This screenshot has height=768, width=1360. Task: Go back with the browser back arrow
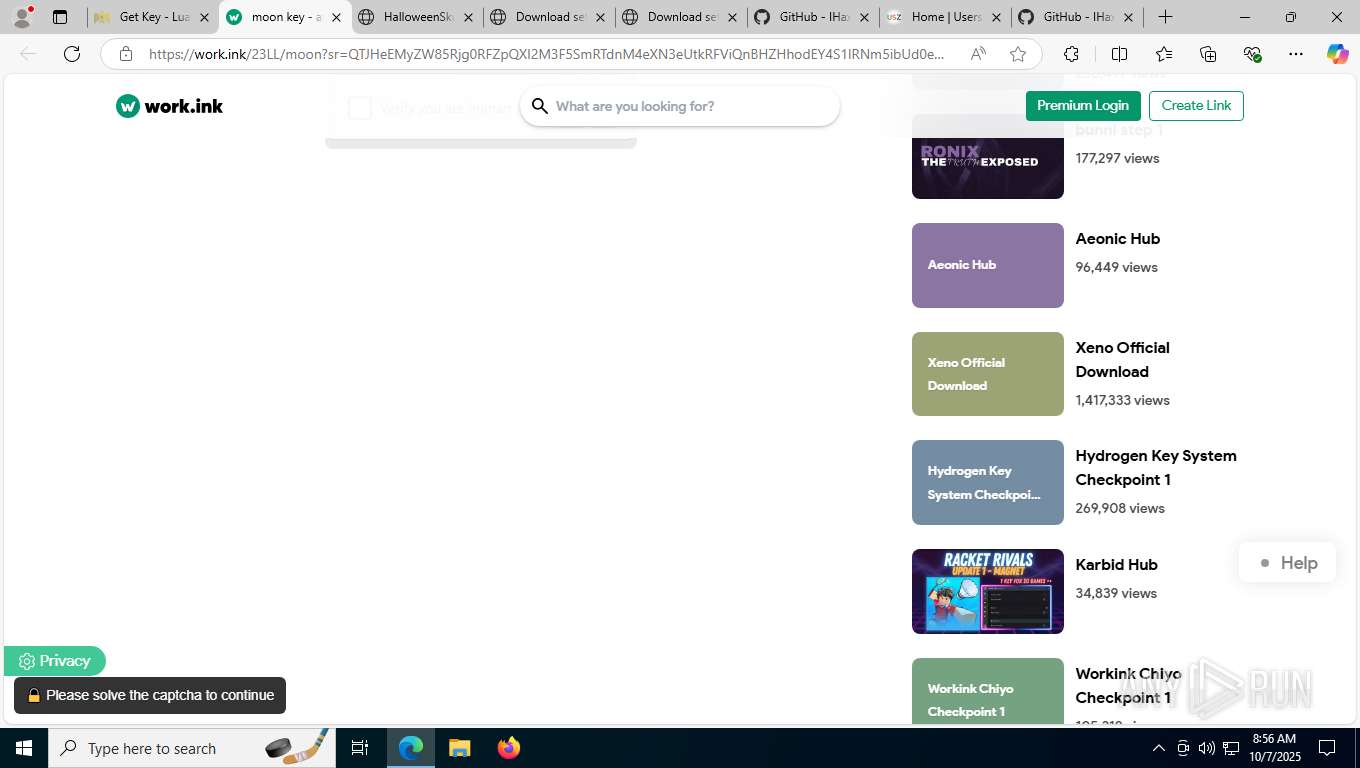pos(28,54)
